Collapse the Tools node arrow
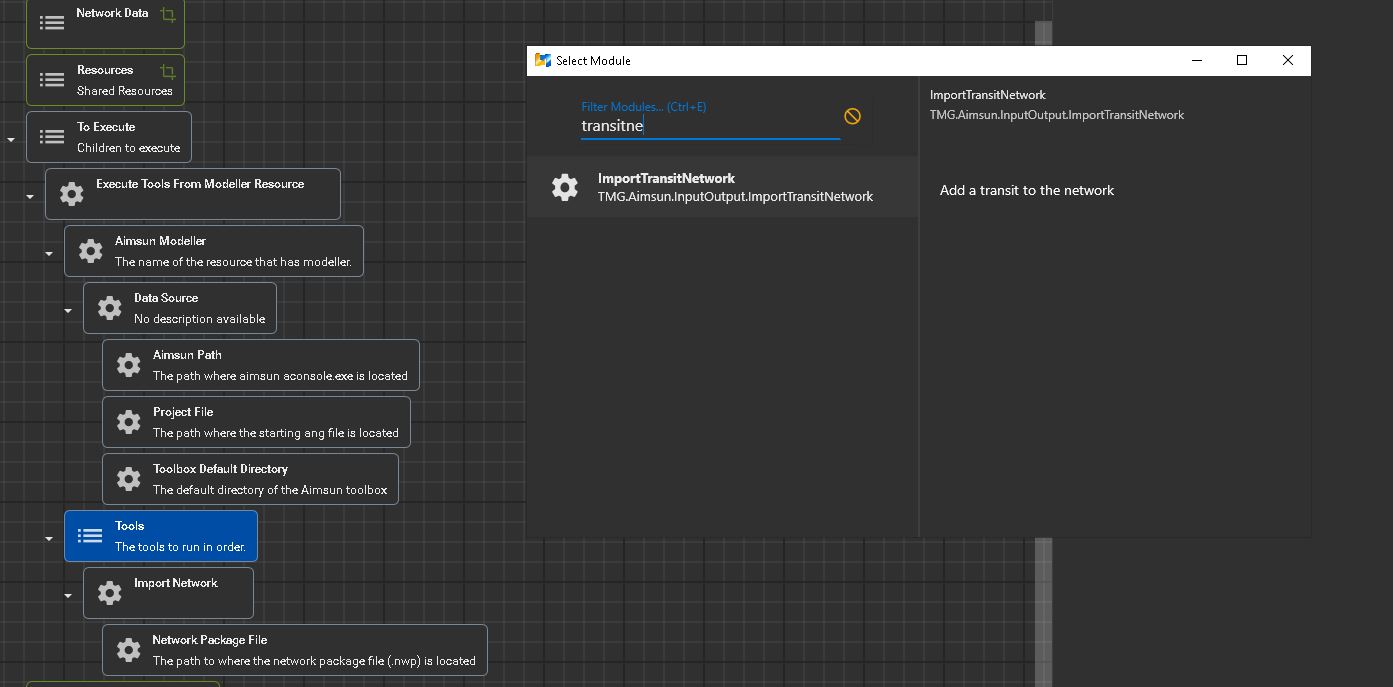 tap(48, 538)
